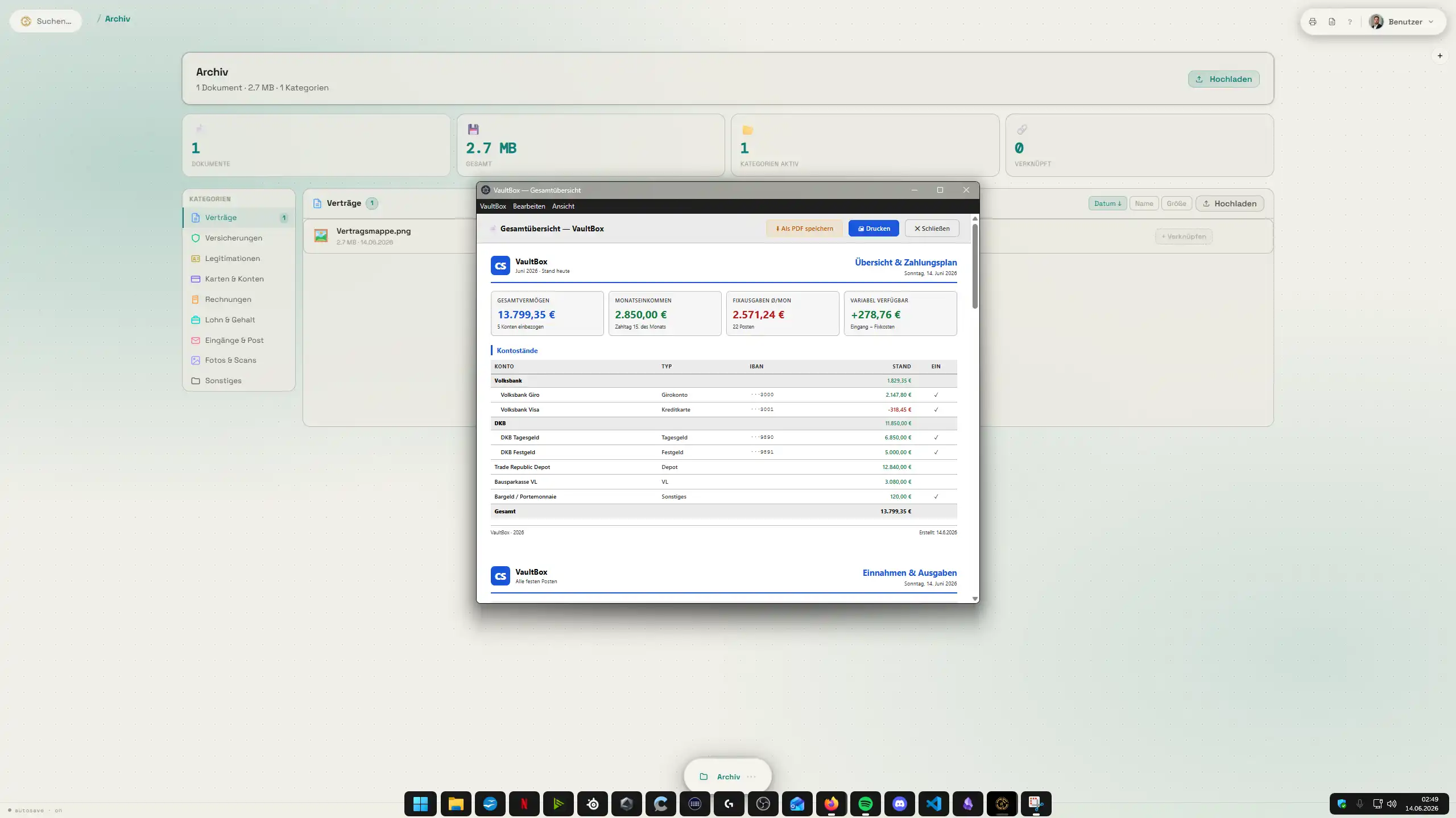Click the microphone icon in the system tray
1456x818 pixels.
(x=1360, y=804)
